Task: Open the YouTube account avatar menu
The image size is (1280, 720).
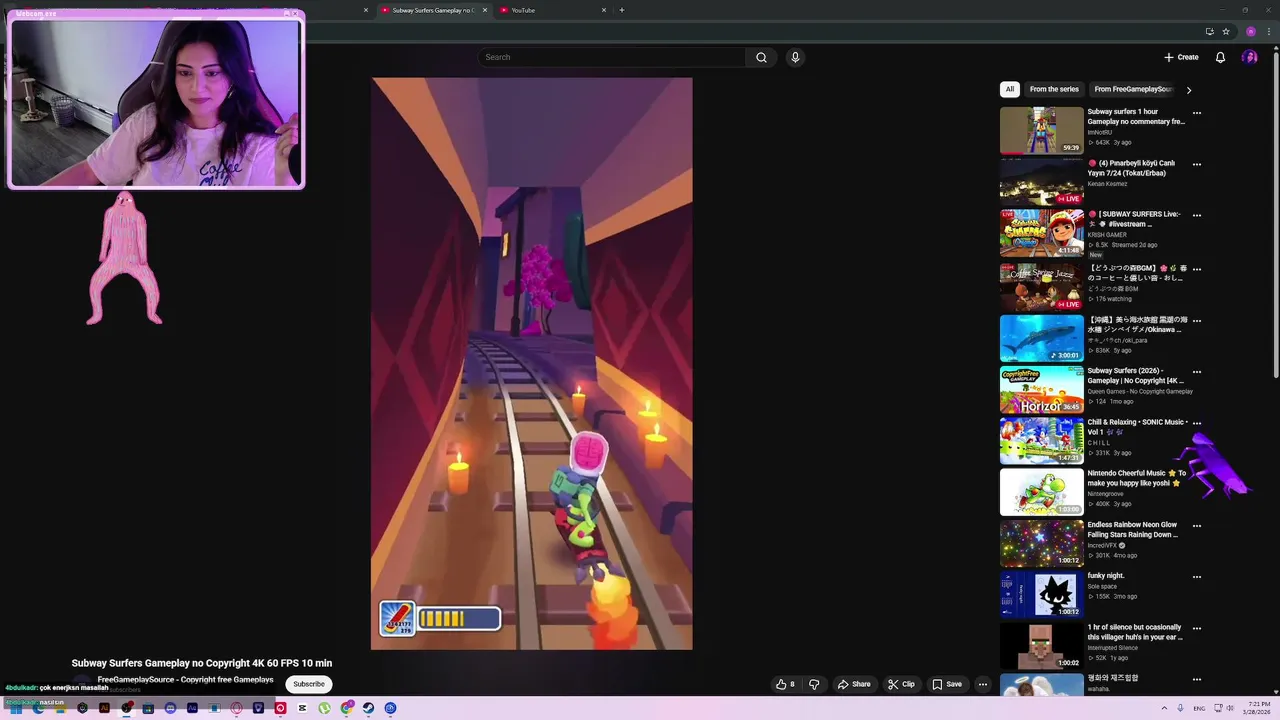Action: 1249,57
